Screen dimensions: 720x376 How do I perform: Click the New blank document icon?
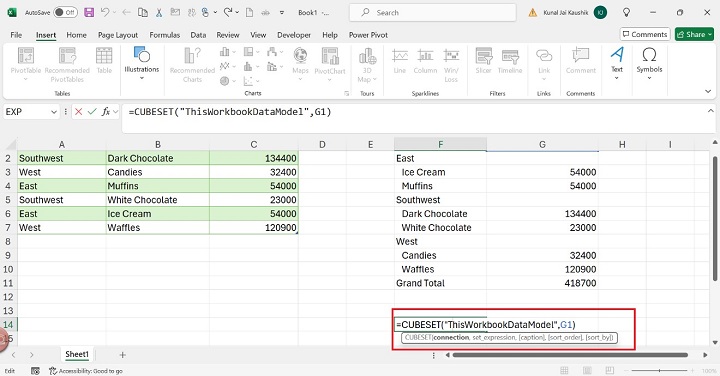point(249,12)
